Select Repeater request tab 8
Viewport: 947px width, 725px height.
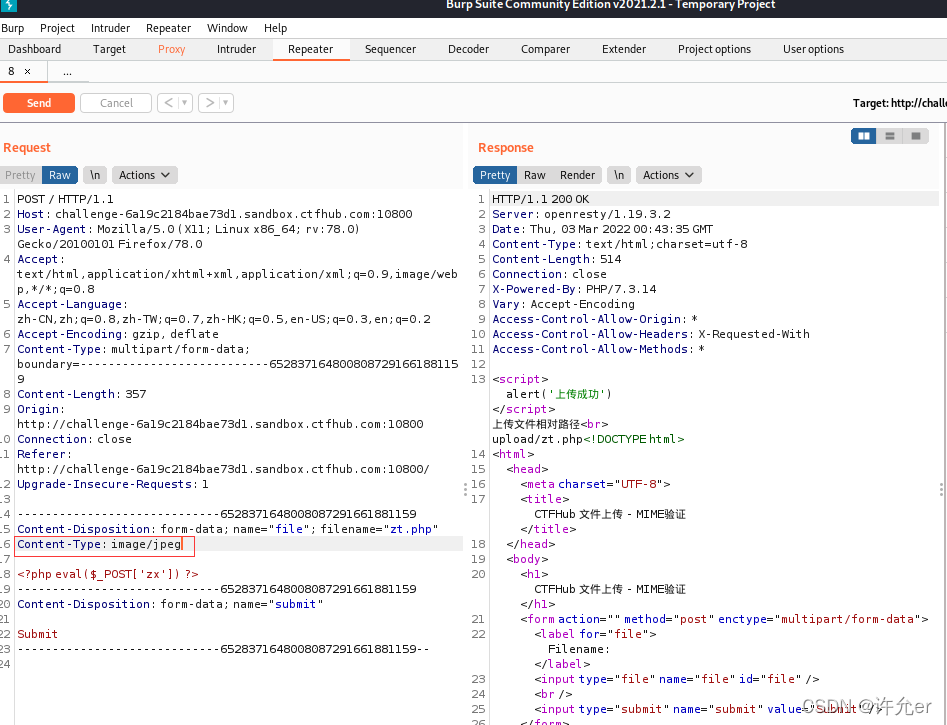click(x=11, y=71)
